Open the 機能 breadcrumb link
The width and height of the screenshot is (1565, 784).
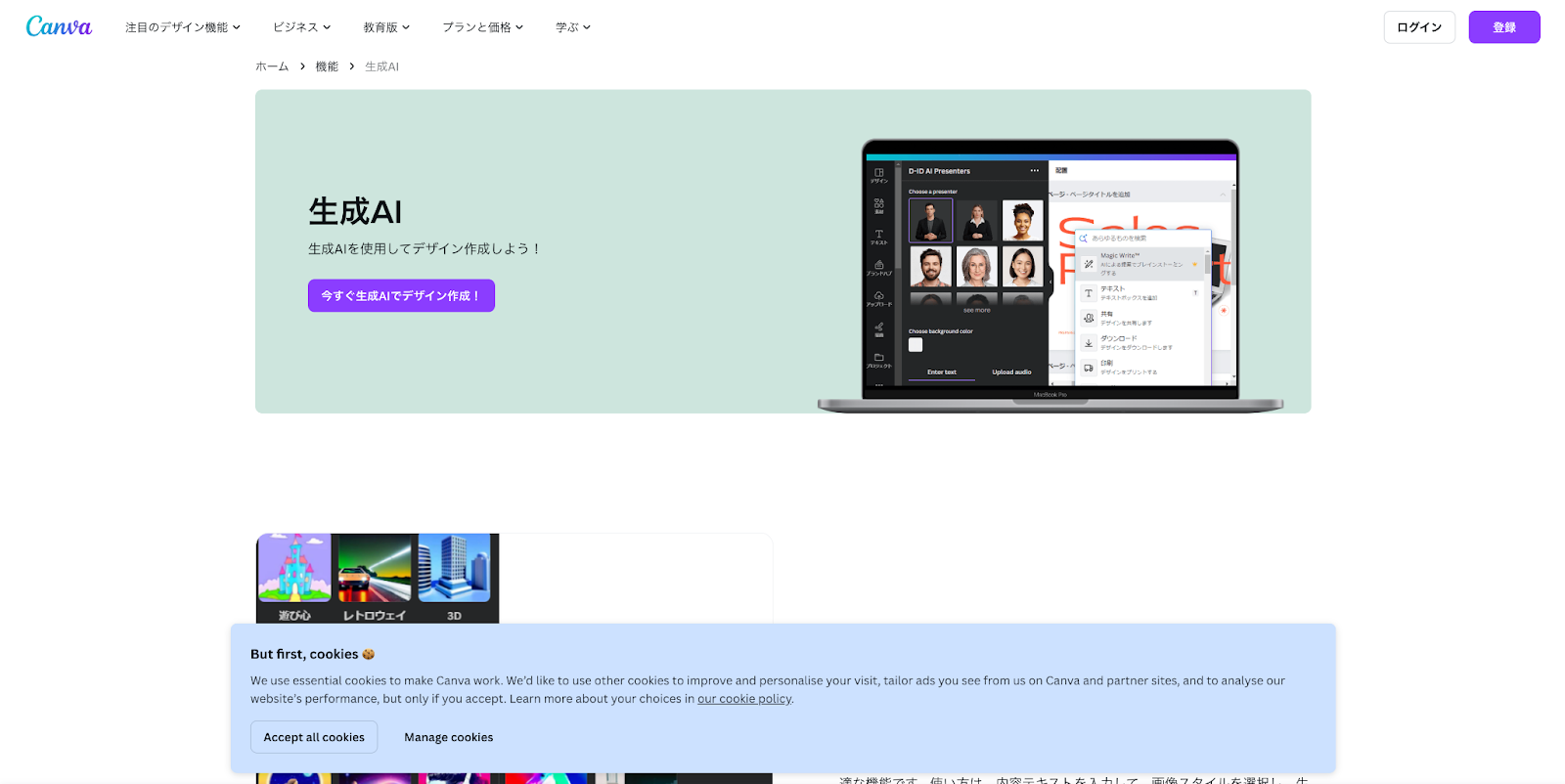click(x=327, y=66)
